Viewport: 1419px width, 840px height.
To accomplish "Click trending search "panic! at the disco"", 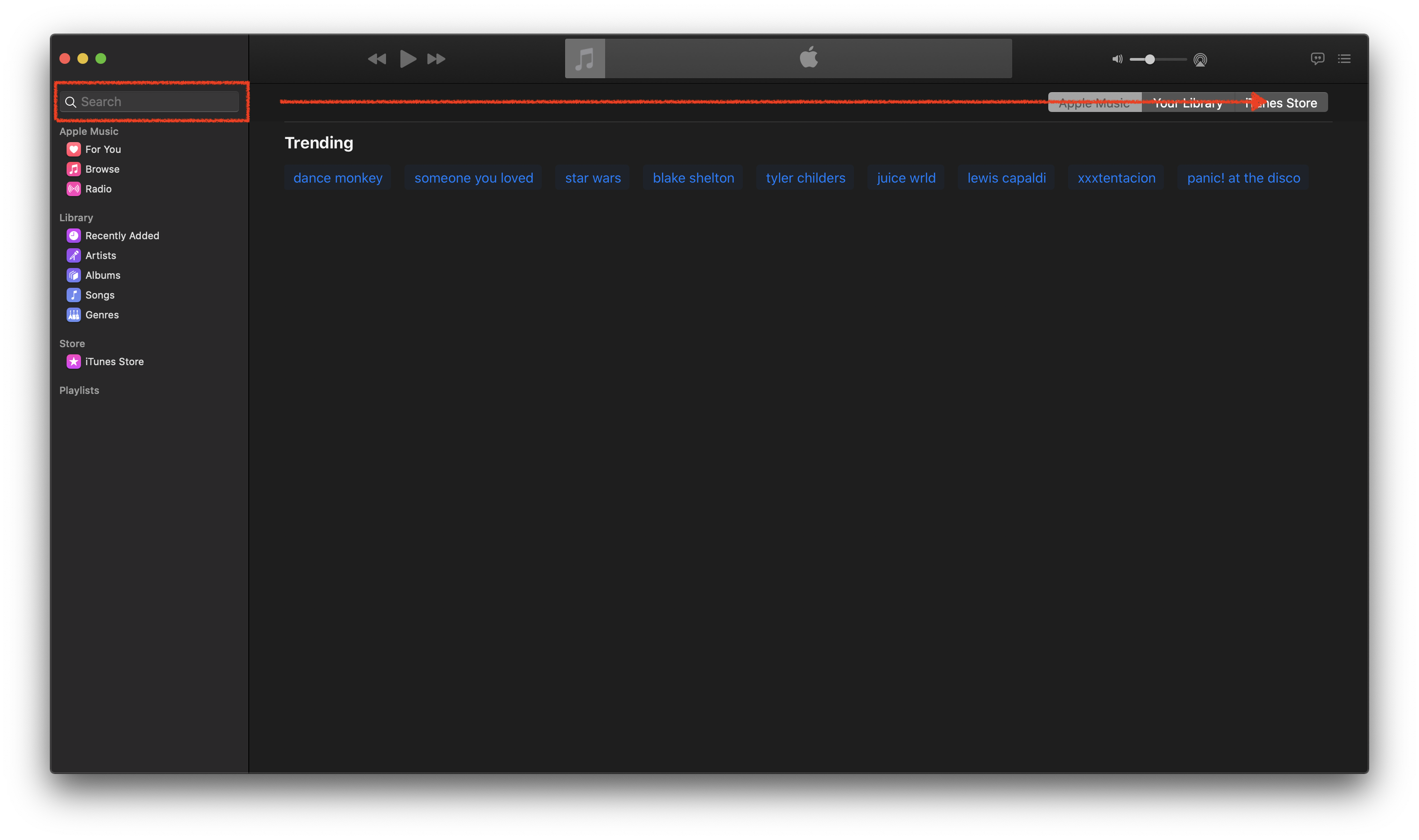I will coord(1243,178).
